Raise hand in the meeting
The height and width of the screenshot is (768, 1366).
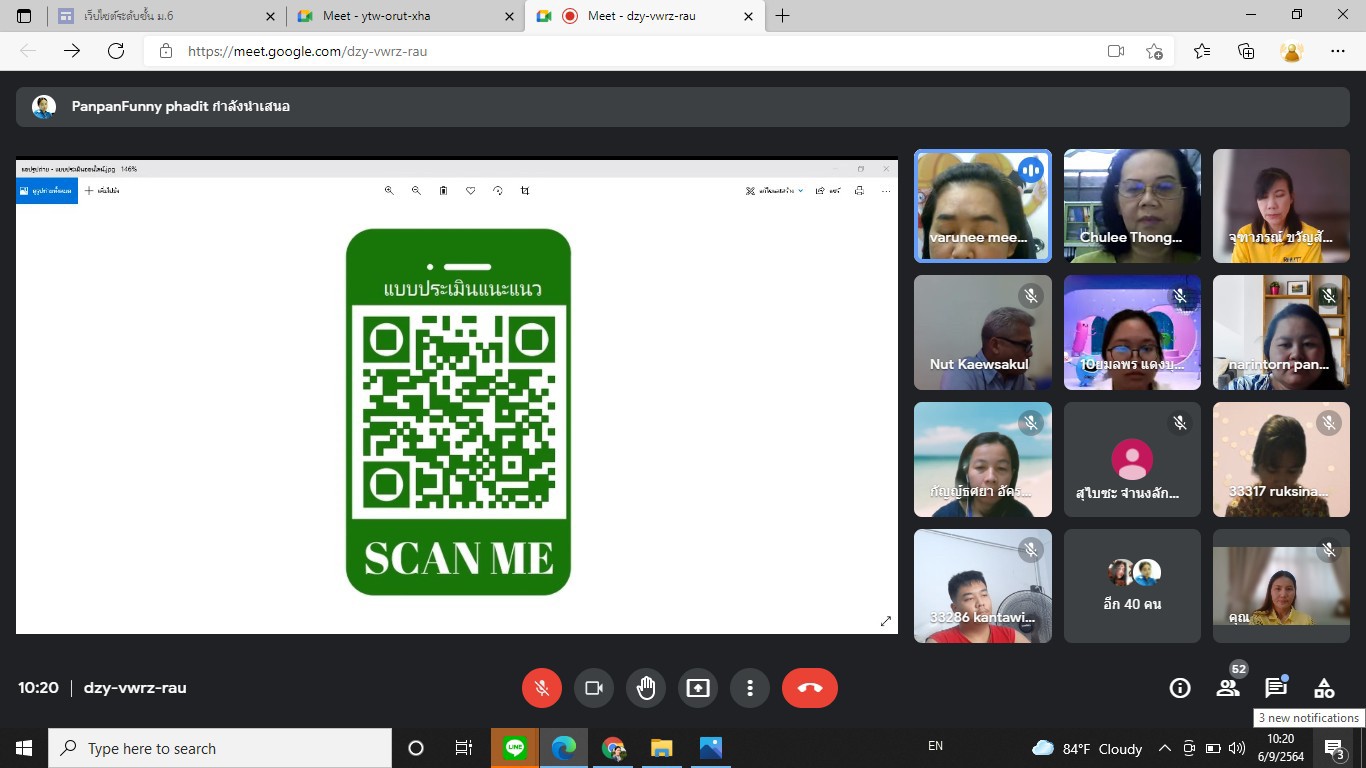[646, 688]
